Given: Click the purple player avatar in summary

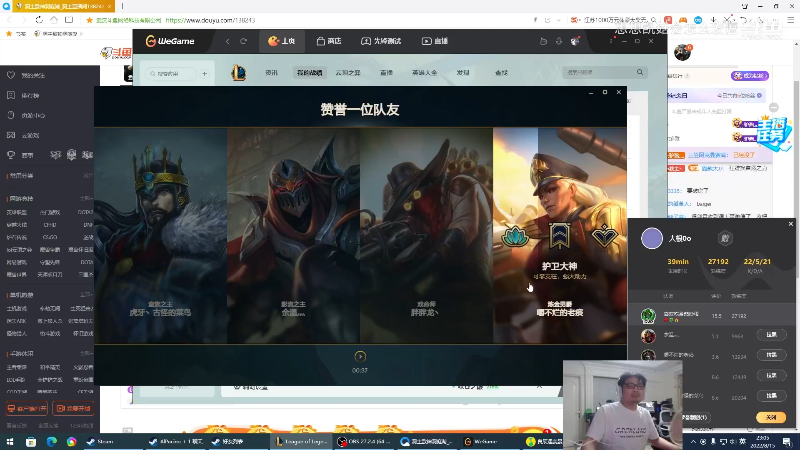Looking at the screenshot, I should [x=652, y=238].
